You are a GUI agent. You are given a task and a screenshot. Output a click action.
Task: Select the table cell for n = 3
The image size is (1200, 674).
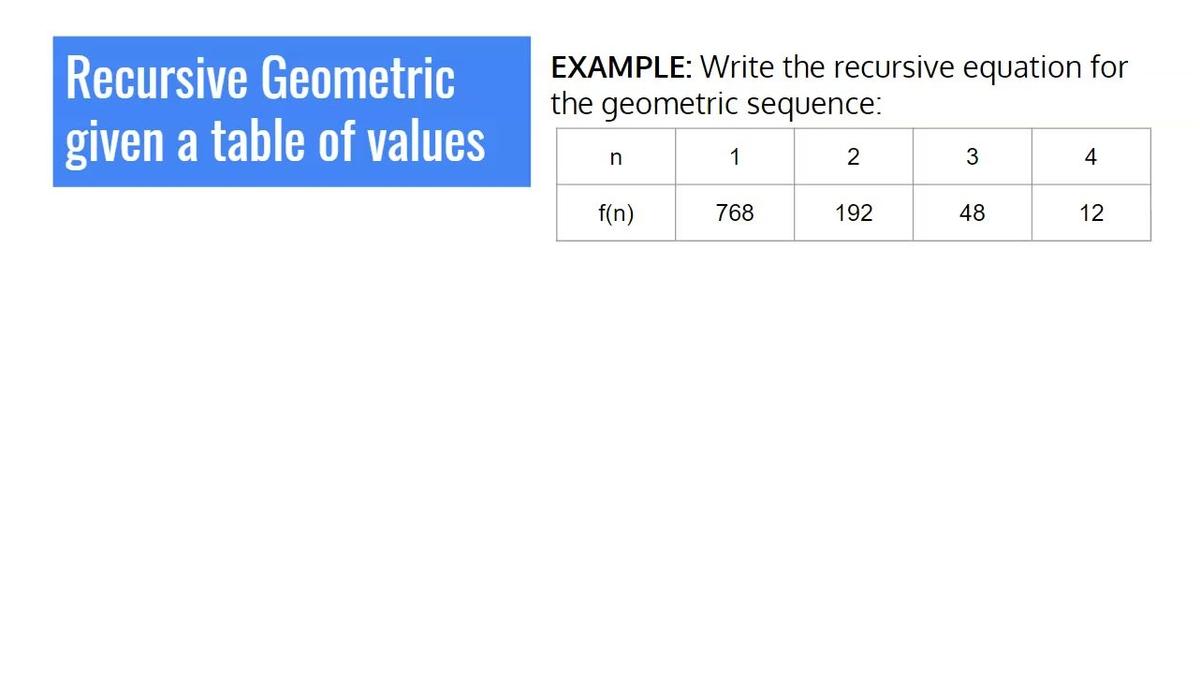972,157
